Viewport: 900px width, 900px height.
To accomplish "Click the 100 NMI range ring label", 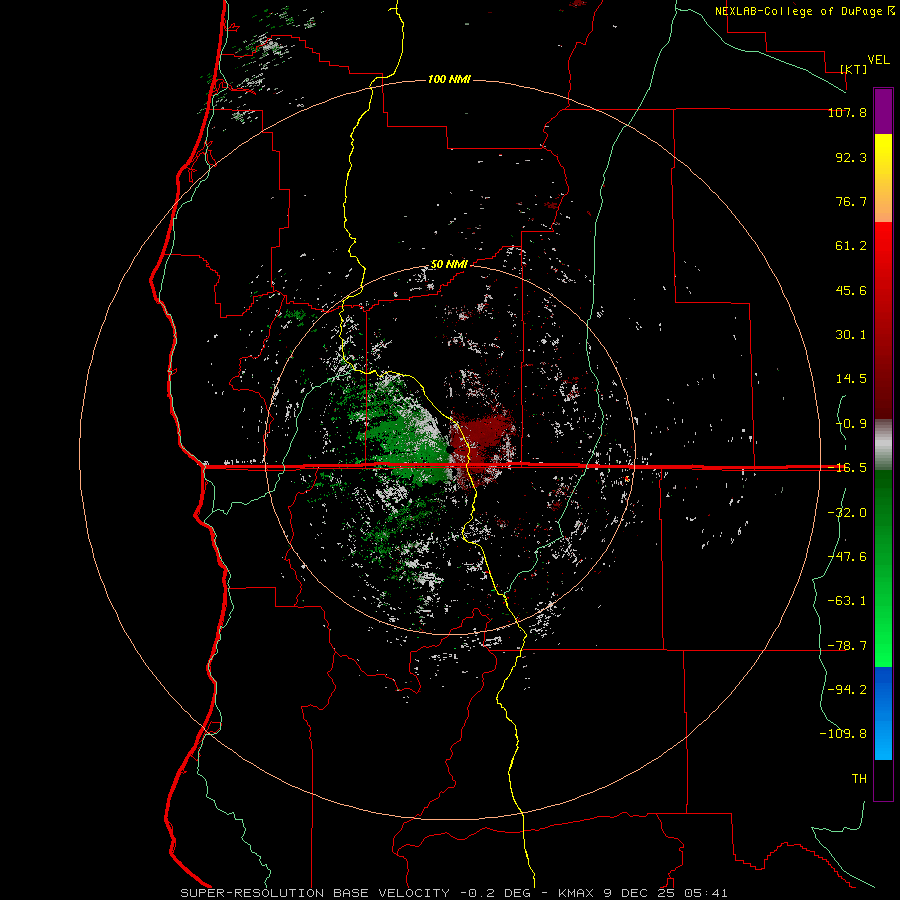I will point(449,79).
